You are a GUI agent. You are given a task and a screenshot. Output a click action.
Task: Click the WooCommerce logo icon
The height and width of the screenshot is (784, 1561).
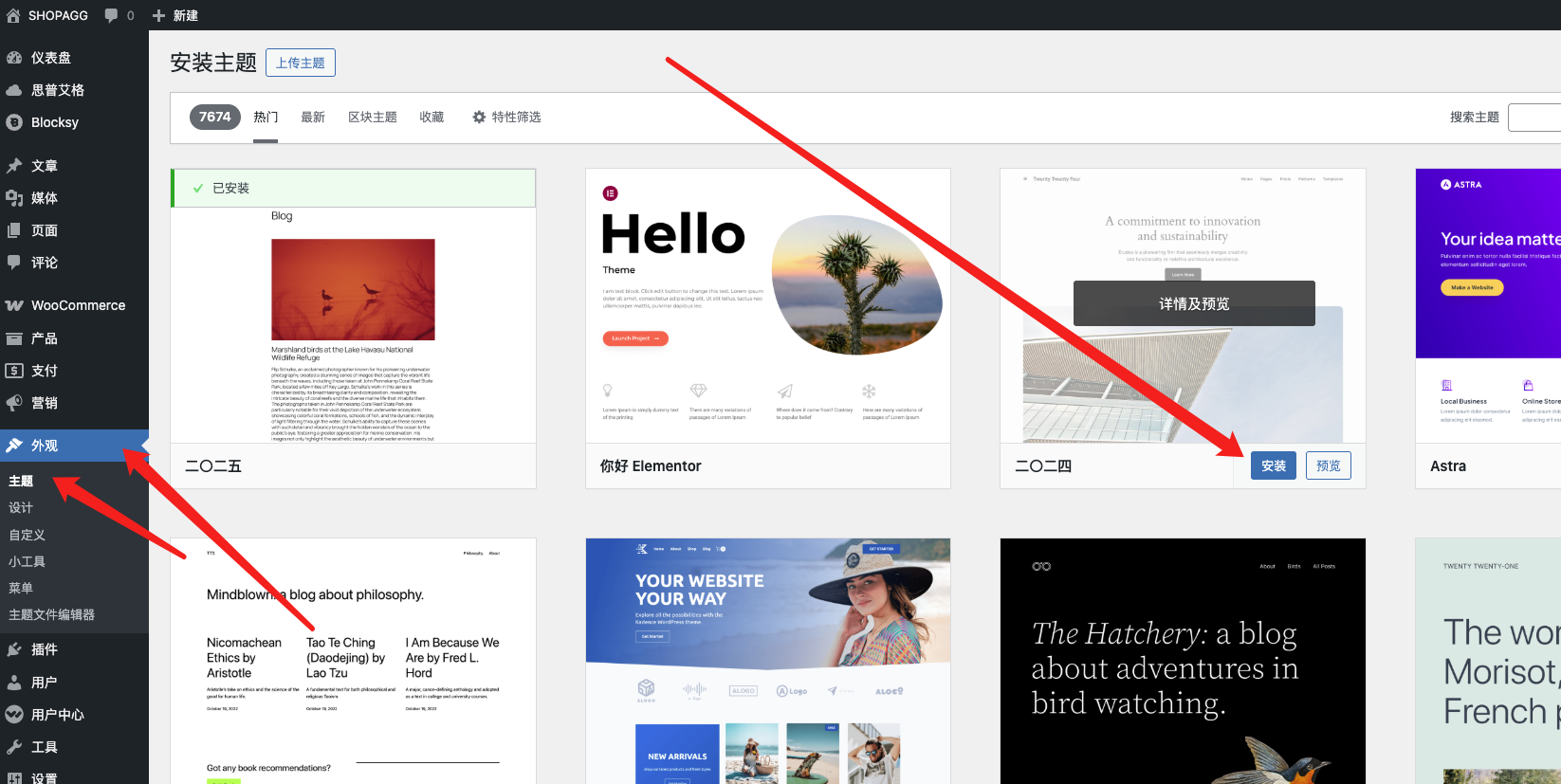14,305
